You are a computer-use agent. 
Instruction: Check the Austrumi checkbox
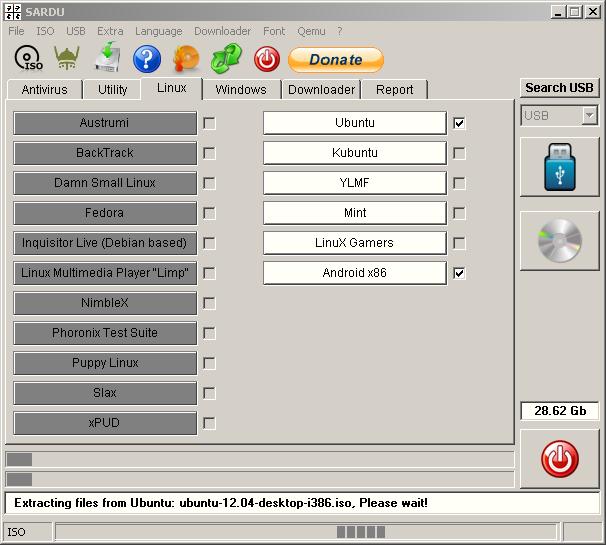[209, 123]
